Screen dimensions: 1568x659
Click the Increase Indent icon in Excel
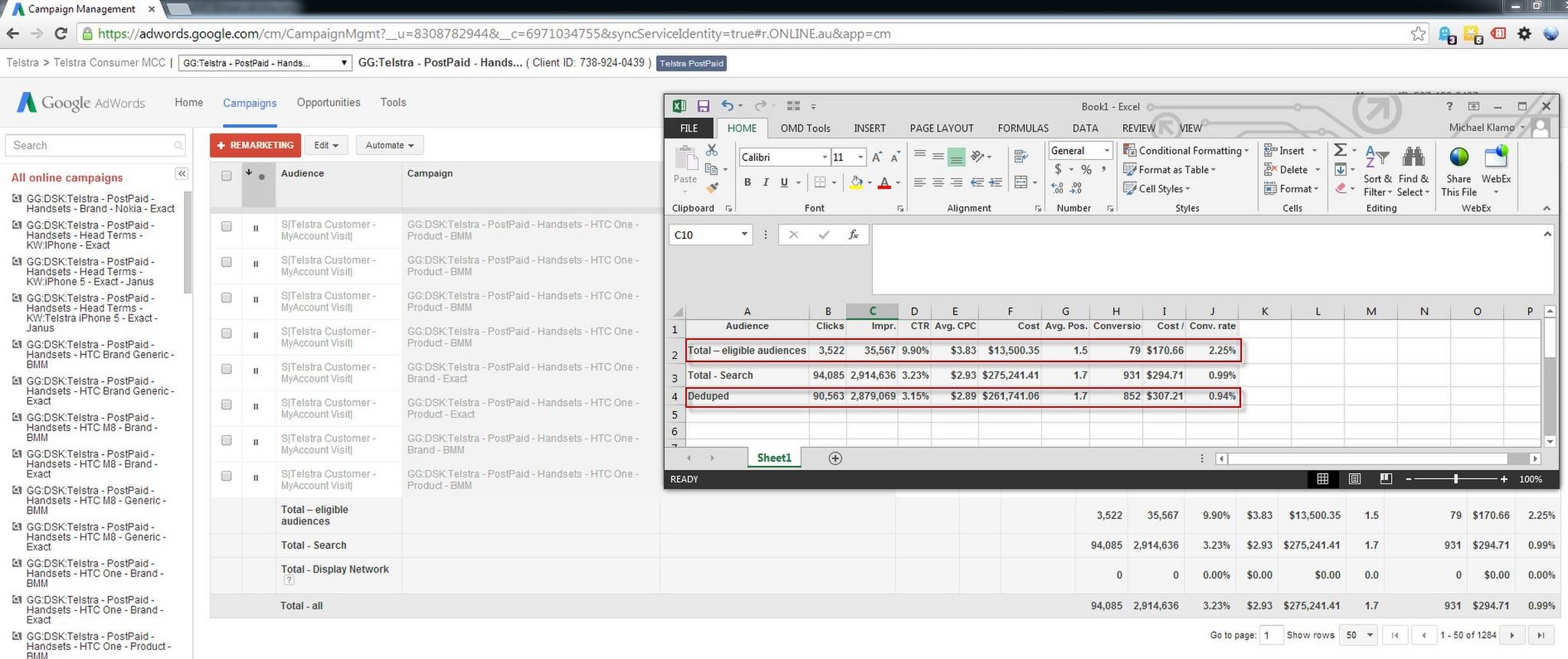pyautogui.click(x=995, y=182)
